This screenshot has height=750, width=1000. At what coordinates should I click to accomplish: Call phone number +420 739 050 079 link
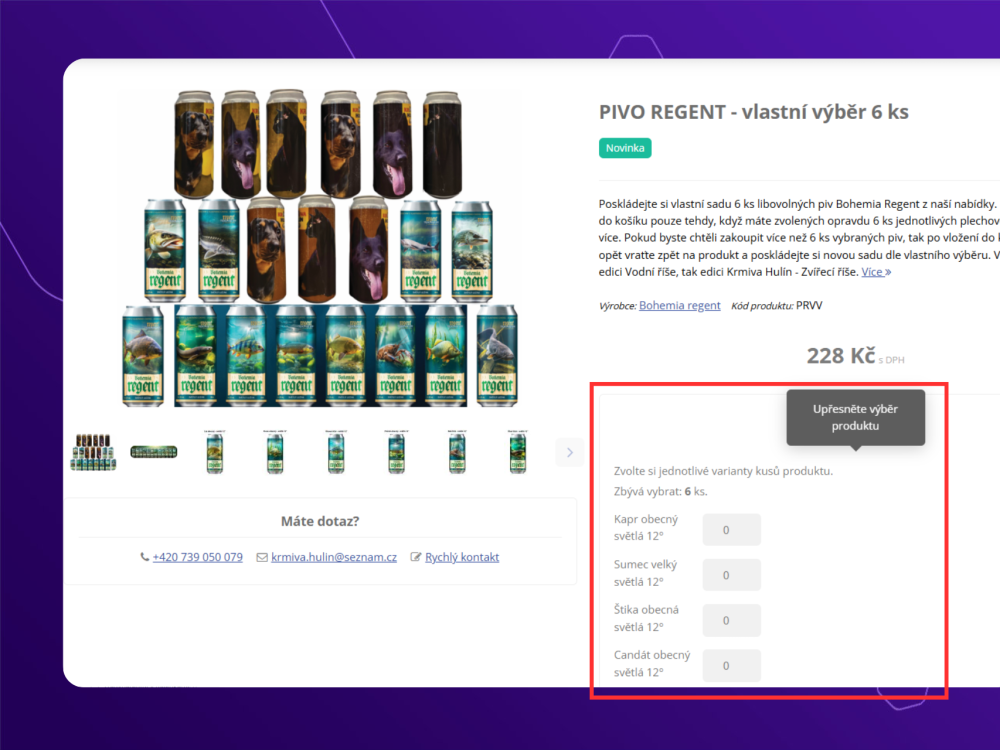(198, 557)
